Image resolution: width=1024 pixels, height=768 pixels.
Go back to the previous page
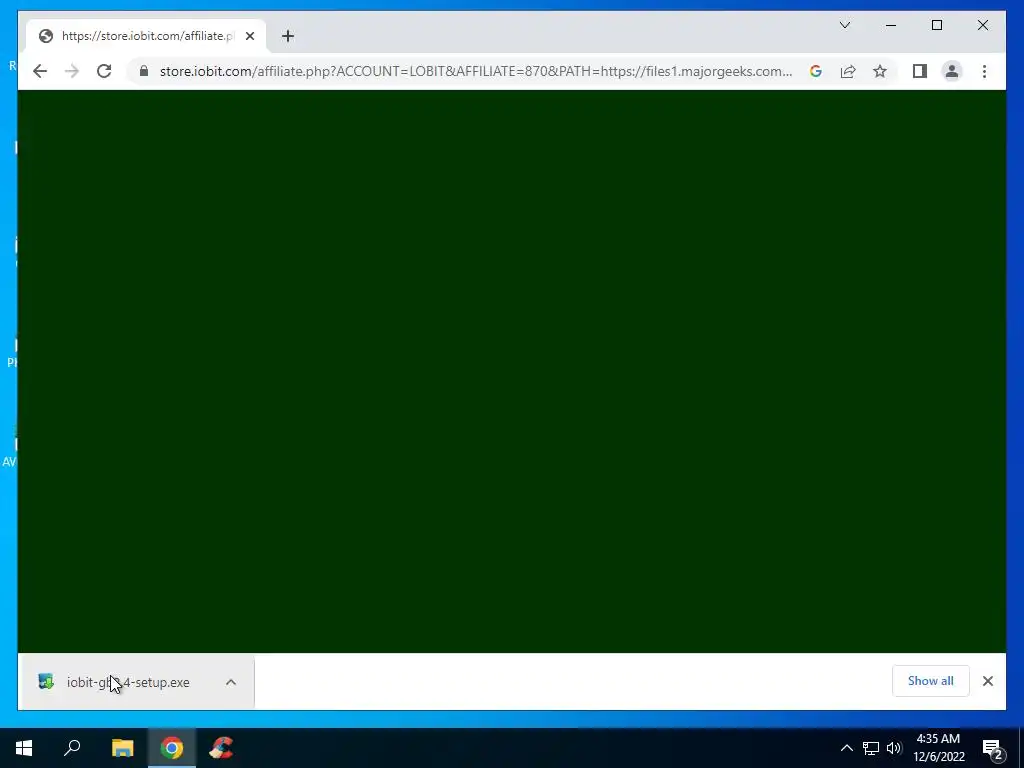(x=40, y=71)
